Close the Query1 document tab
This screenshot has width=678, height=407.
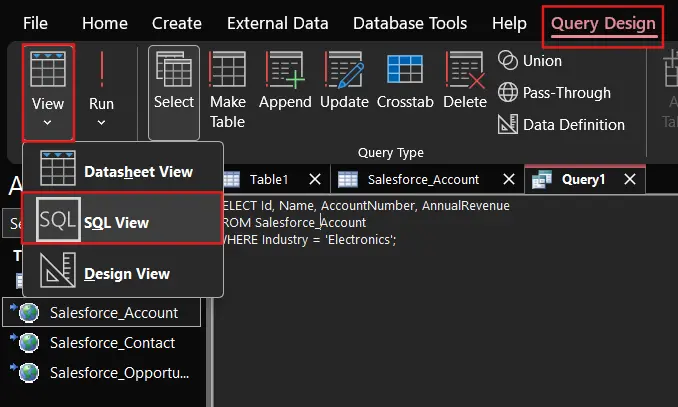point(630,179)
